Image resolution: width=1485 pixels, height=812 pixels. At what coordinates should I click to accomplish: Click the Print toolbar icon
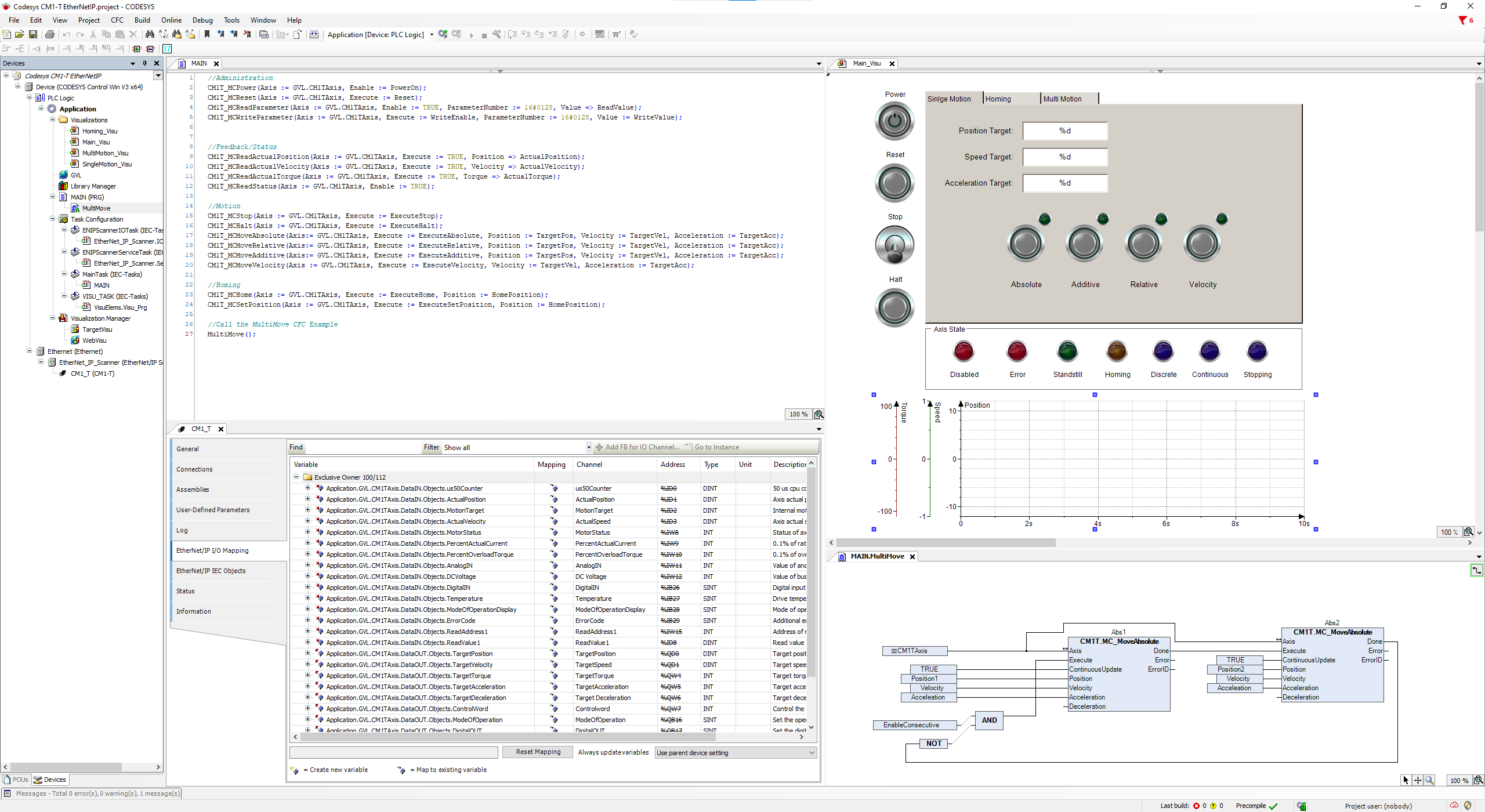50,34
